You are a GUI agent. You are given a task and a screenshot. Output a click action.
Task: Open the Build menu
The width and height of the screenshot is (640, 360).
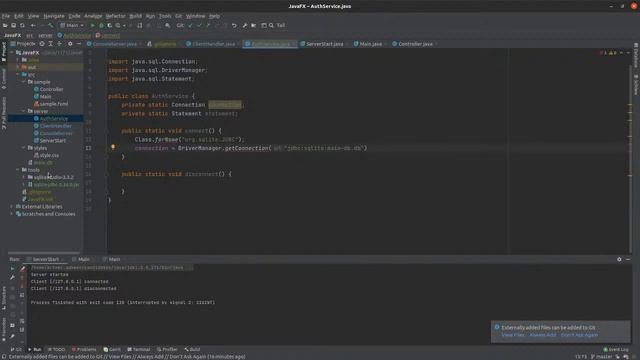click(x=136, y=16)
